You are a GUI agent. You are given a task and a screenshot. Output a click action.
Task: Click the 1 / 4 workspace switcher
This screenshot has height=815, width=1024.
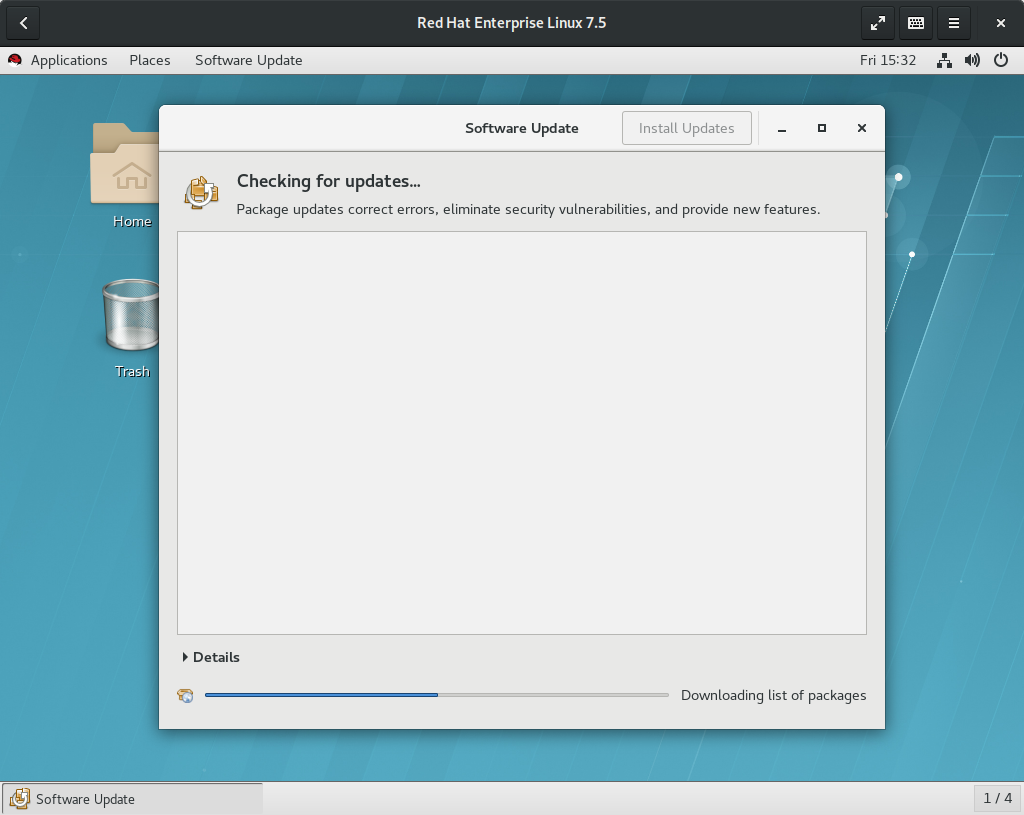pos(997,798)
